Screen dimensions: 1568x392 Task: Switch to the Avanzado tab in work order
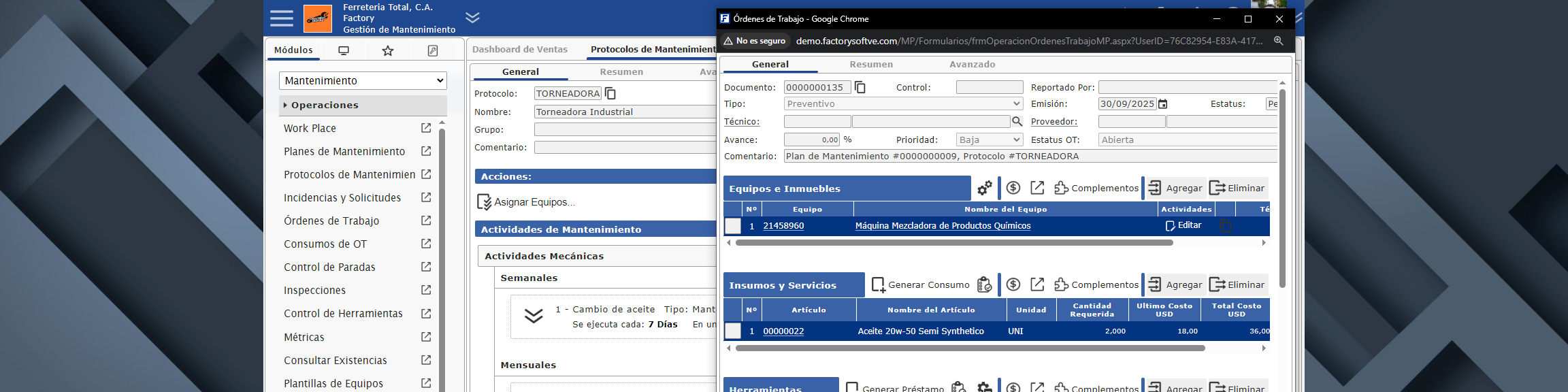pos(972,64)
